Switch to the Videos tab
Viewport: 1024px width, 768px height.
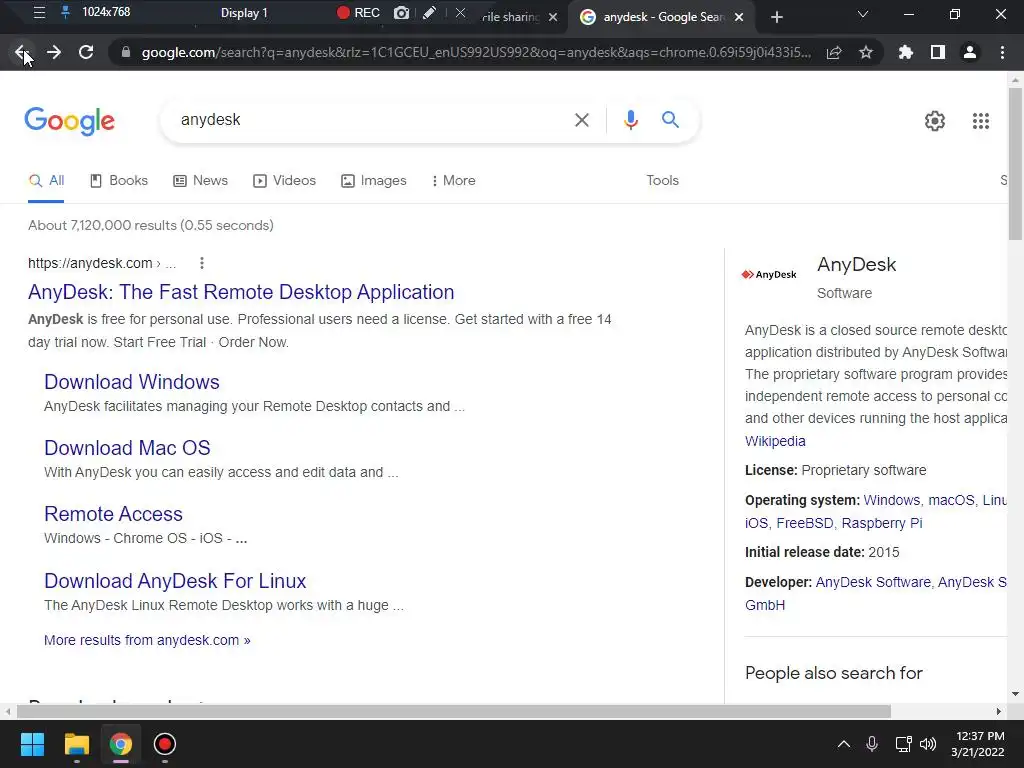(284, 181)
